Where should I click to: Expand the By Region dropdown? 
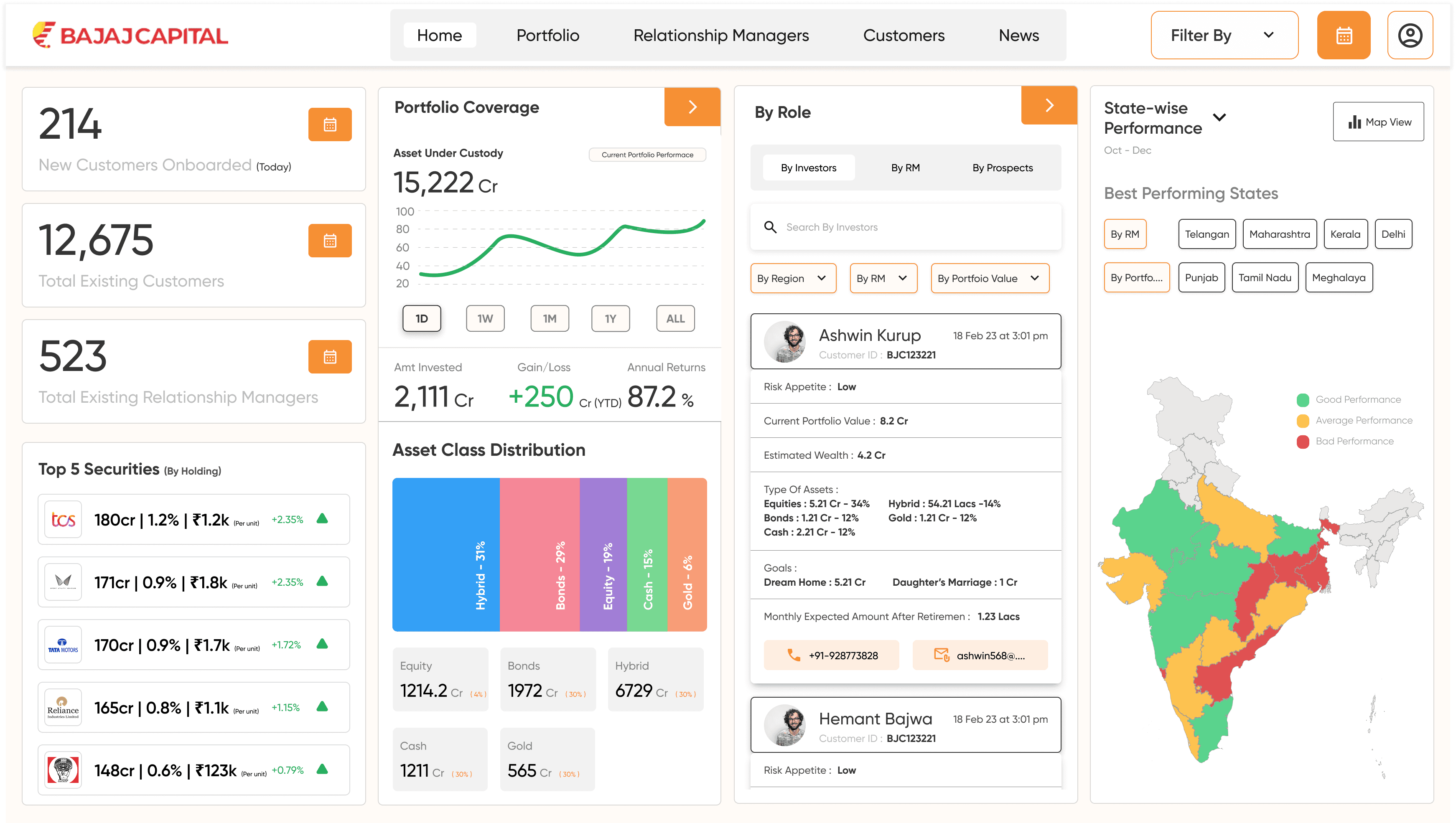click(x=793, y=278)
